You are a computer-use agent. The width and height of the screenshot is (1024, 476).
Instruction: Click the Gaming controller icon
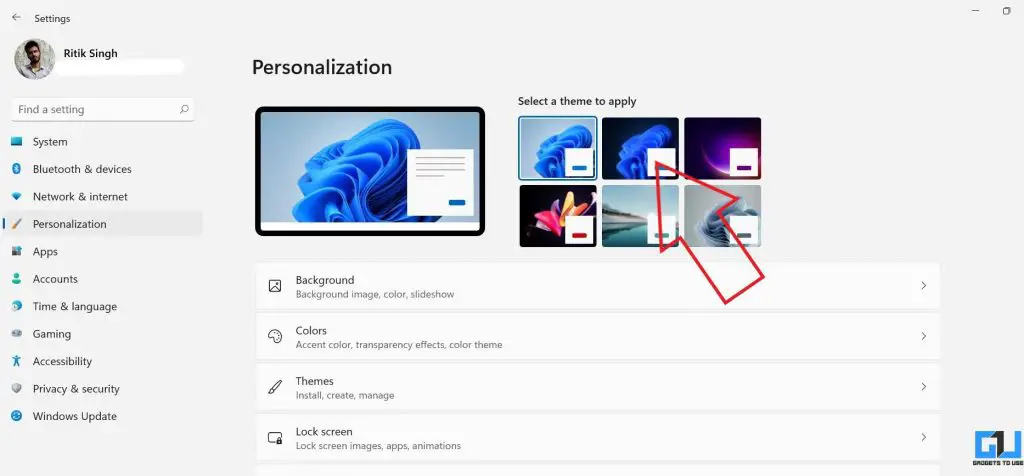coord(16,334)
